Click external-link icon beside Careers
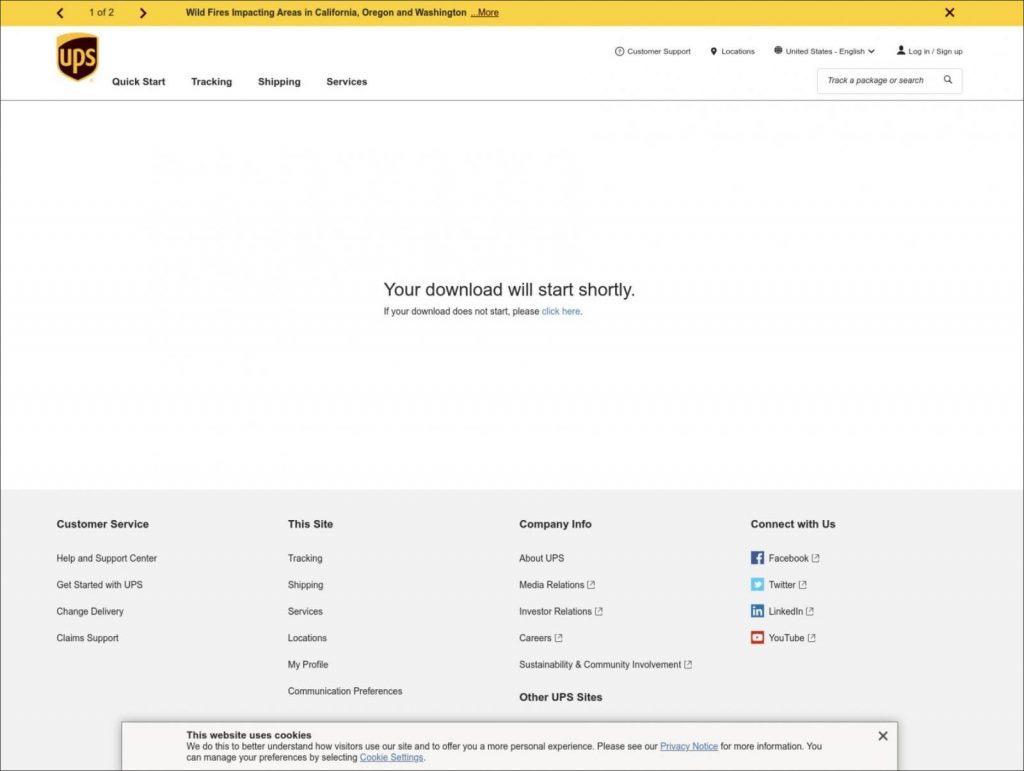The height and width of the screenshot is (771, 1024). tap(558, 638)
